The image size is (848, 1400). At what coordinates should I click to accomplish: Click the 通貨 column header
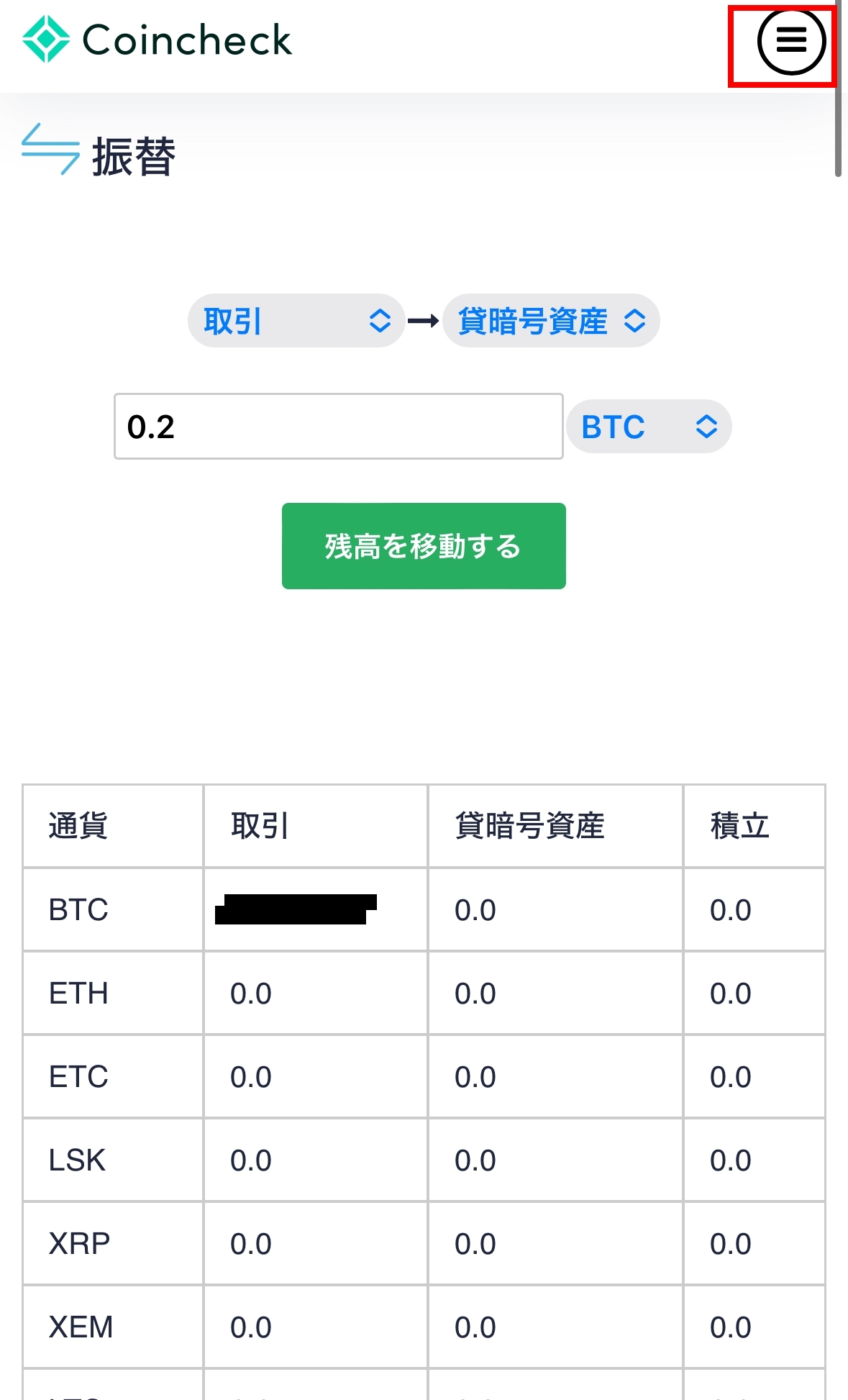point(78,826)
